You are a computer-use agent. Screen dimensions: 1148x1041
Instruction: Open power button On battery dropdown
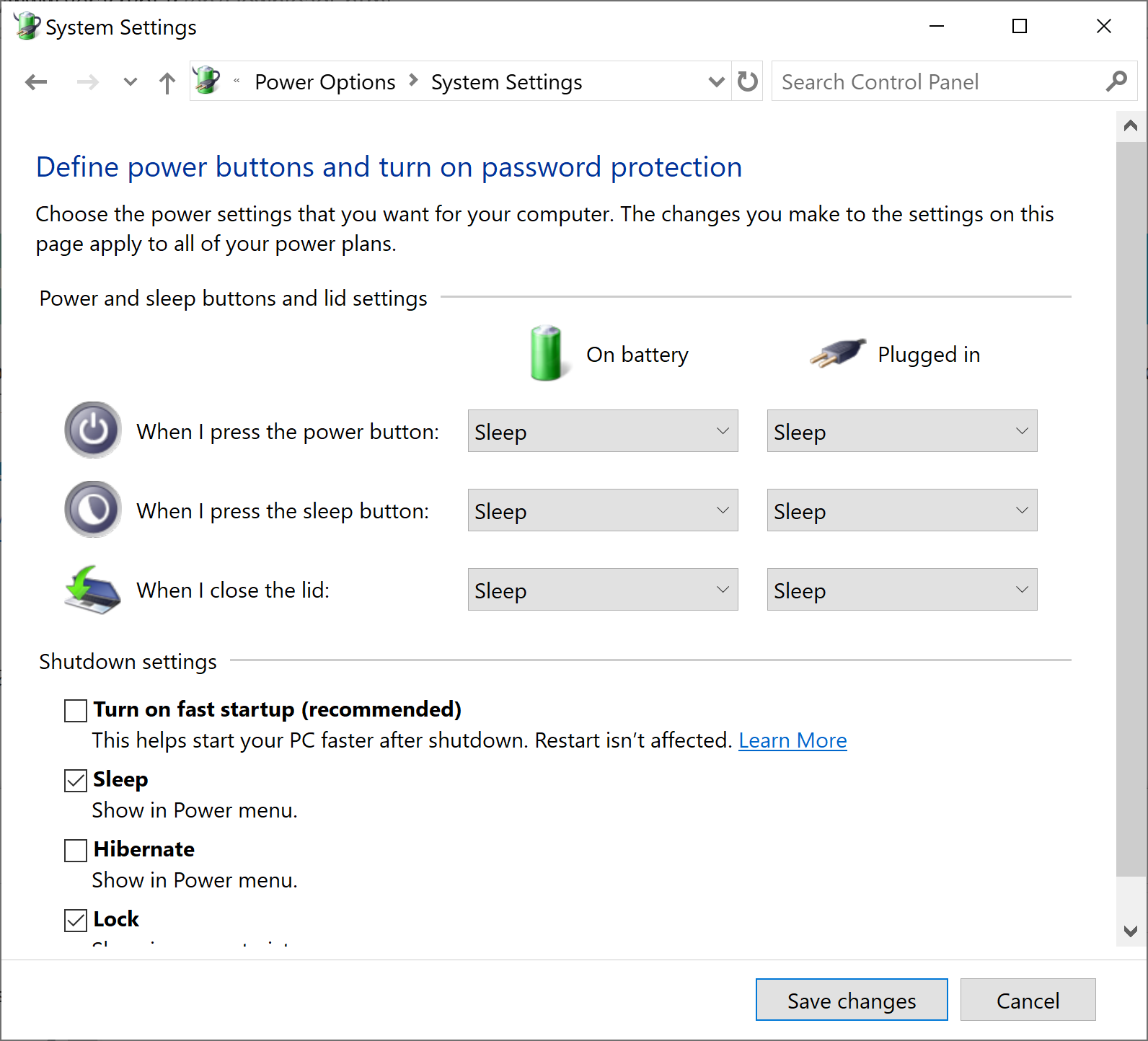(x=602, y=431)
